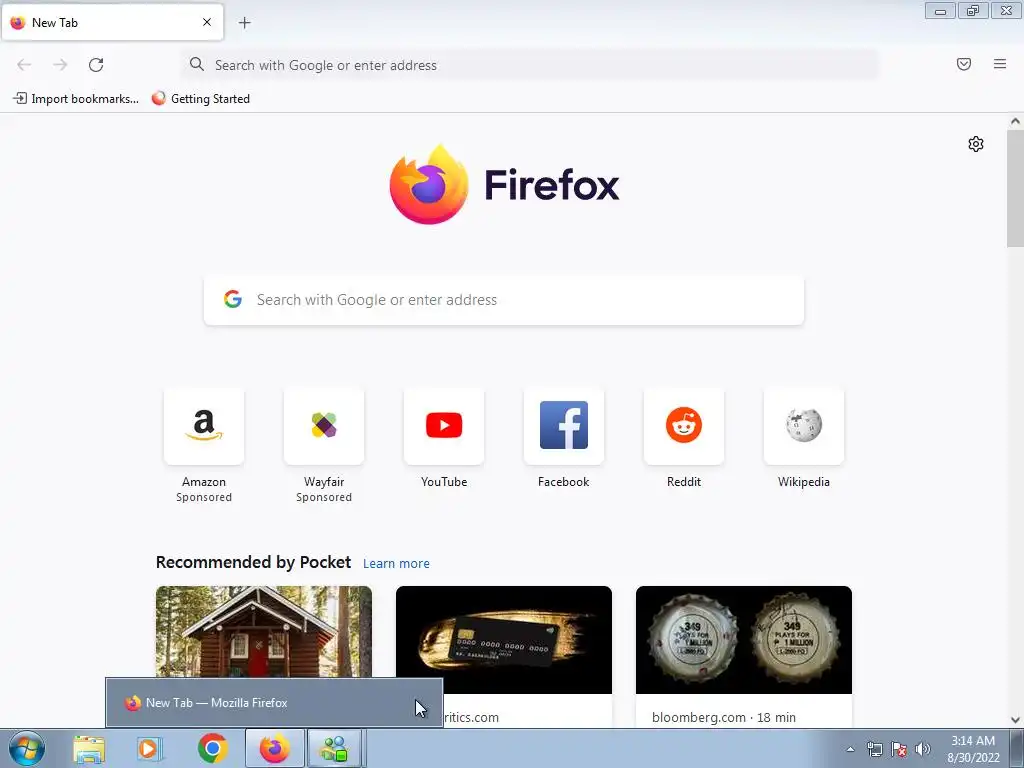Open the Wayfair sponsored shortcut
1024x768 pixels.
(x=324, y=445)
